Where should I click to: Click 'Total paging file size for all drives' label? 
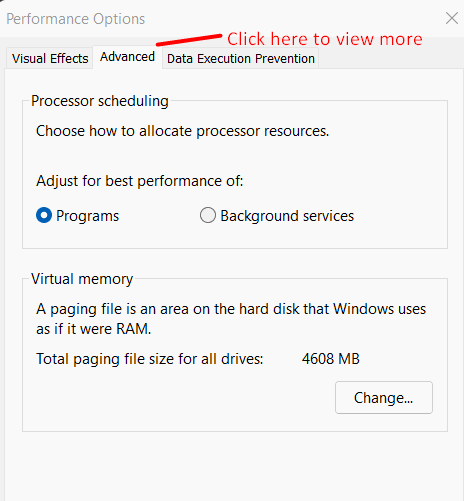(150, 359)
